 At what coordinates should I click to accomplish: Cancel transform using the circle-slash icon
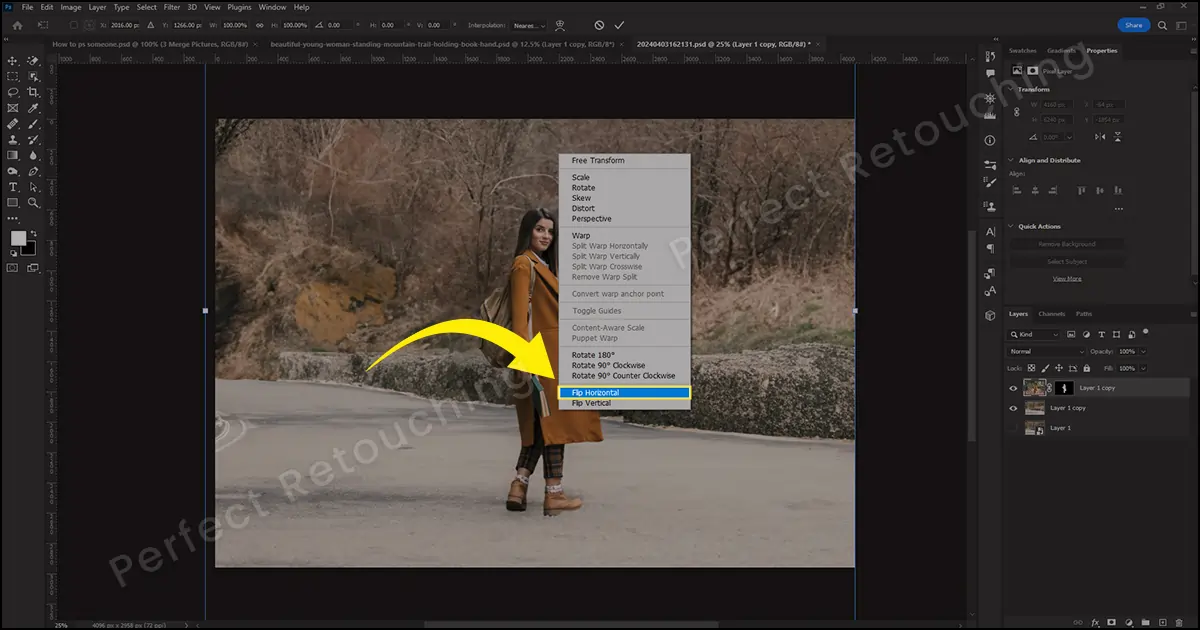point(599,24)
